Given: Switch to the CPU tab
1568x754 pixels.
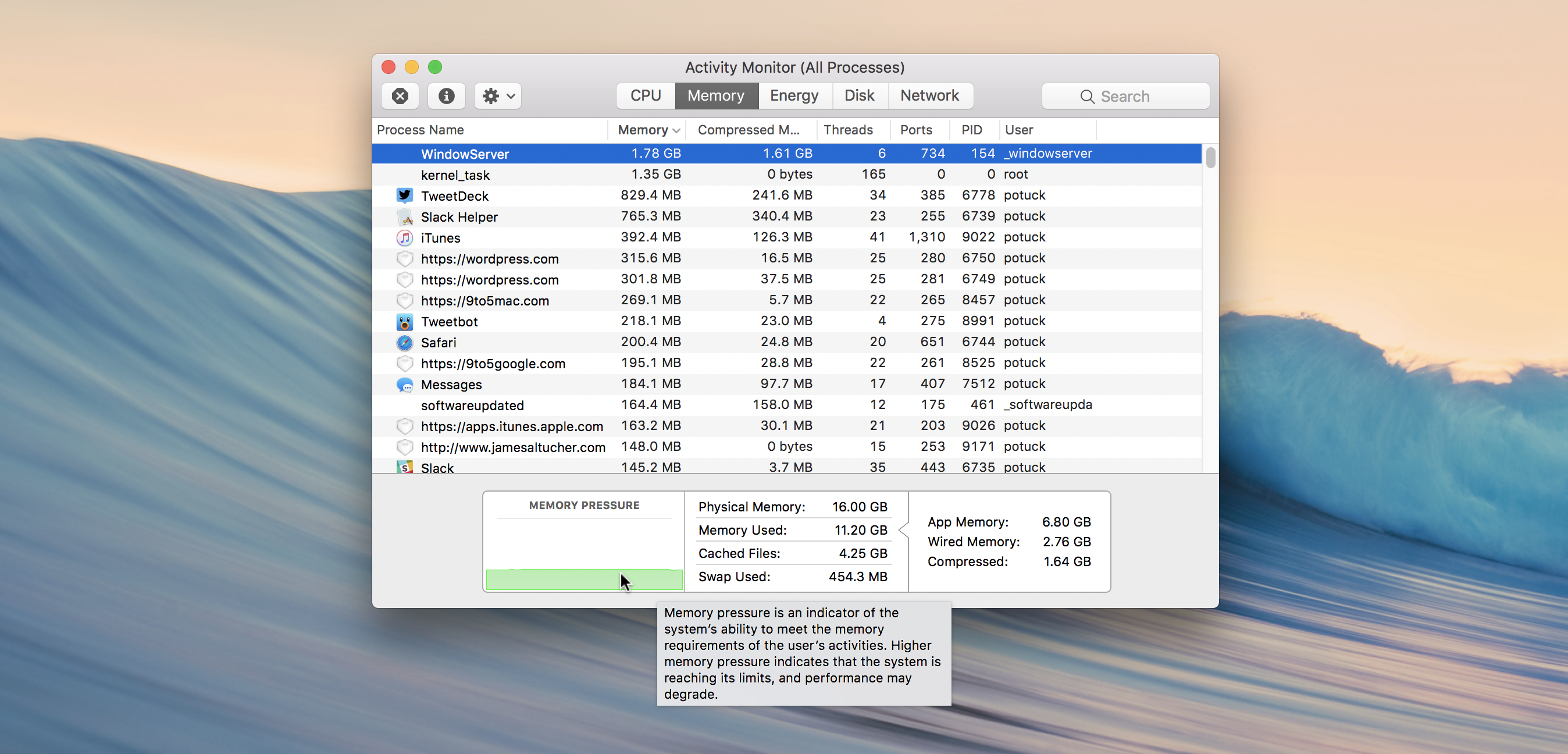Looking at the screenshot, I should 645,95.
